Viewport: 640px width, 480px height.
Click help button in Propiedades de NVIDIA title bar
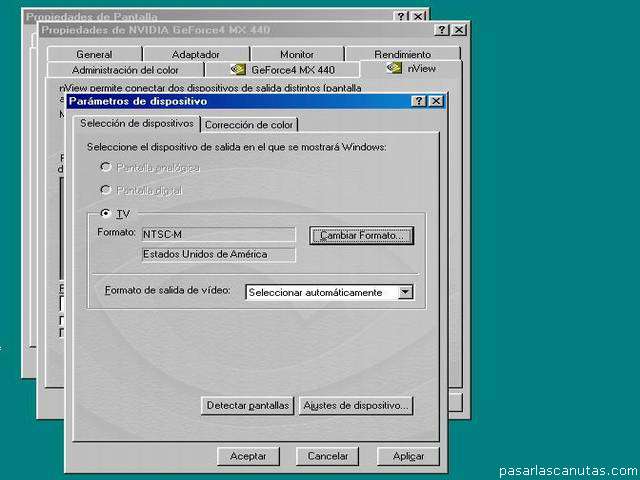coord(442,30)
